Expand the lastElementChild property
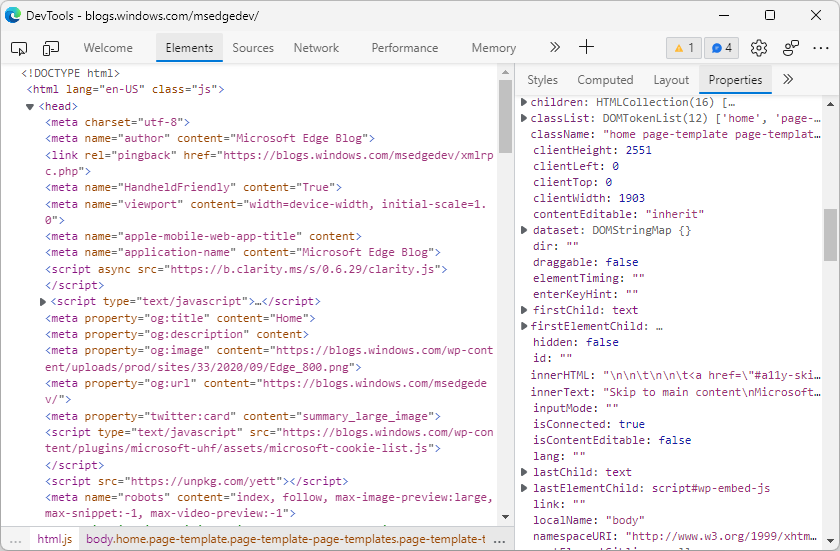The height and width of the screenshot is (551, 840). 524,488
